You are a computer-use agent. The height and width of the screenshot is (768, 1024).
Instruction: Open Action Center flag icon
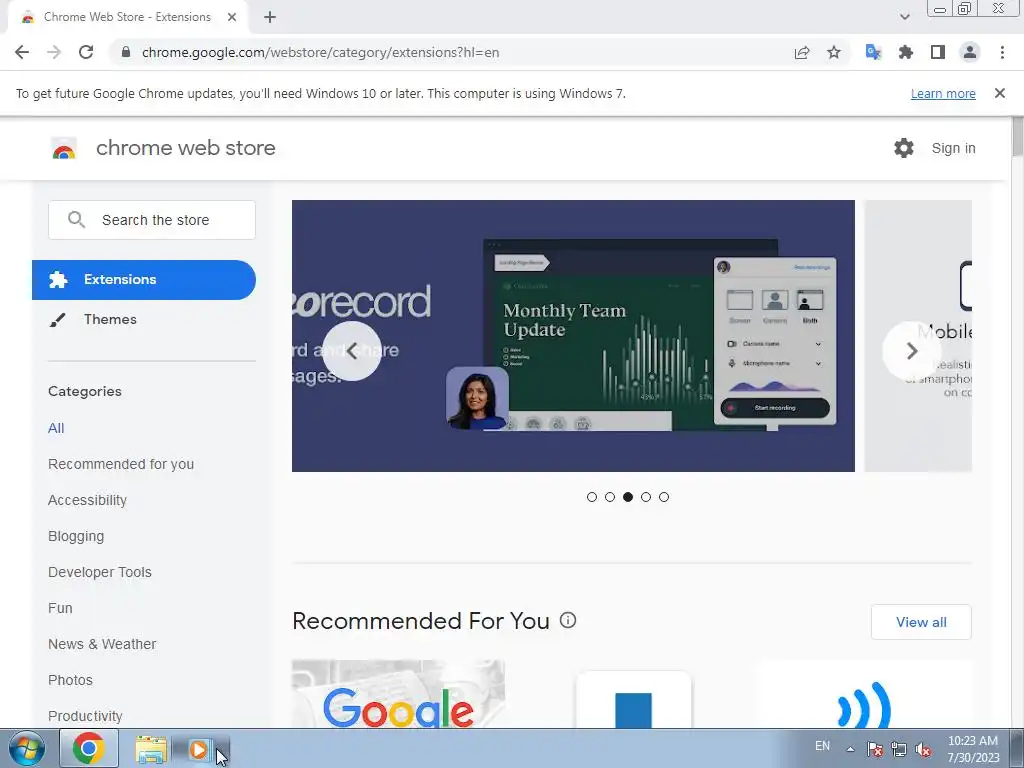coord(875,749)
